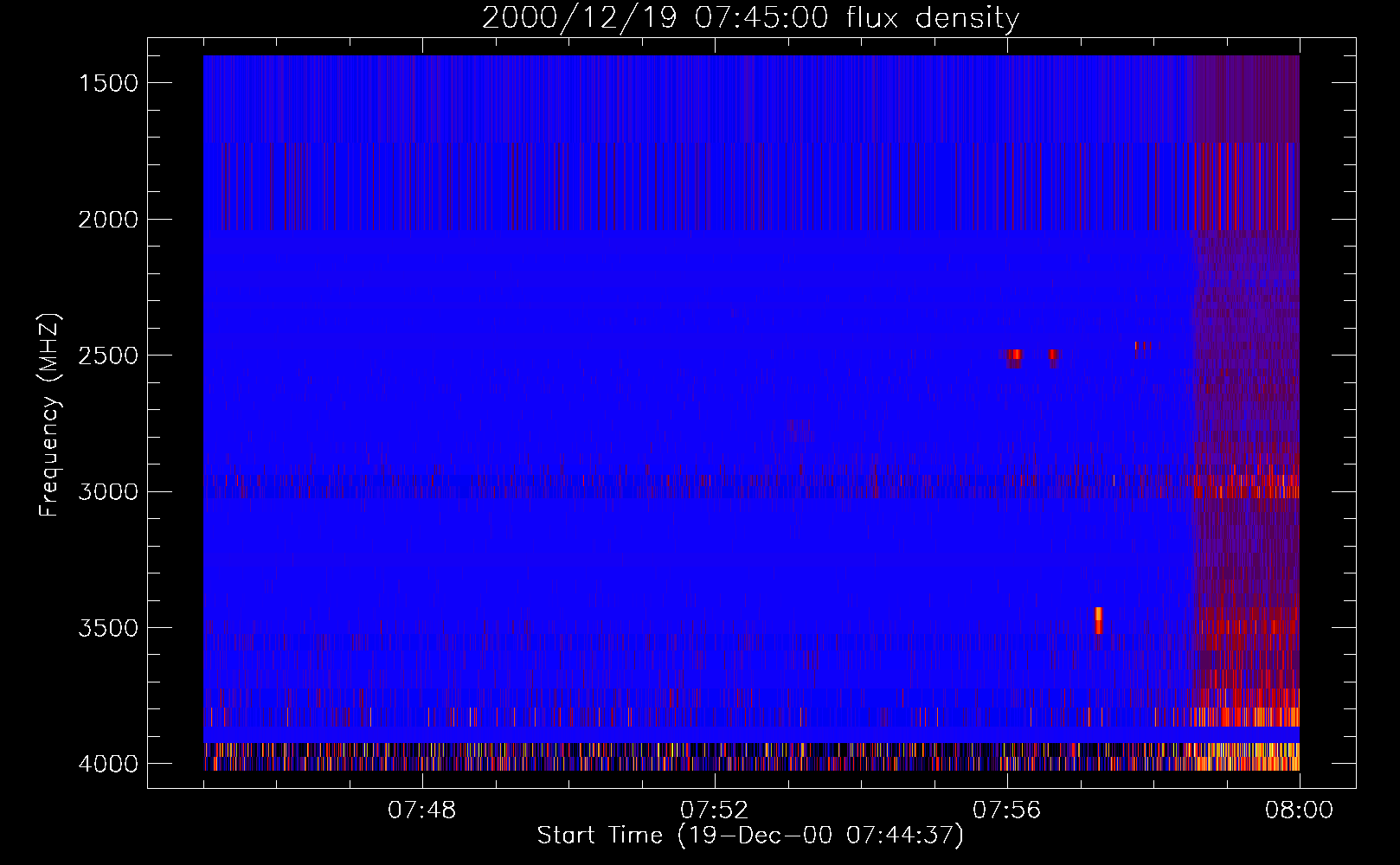1400x865 pixels.
Task: Click the 07:56 time tick label
Action: tap(1006, 811)
